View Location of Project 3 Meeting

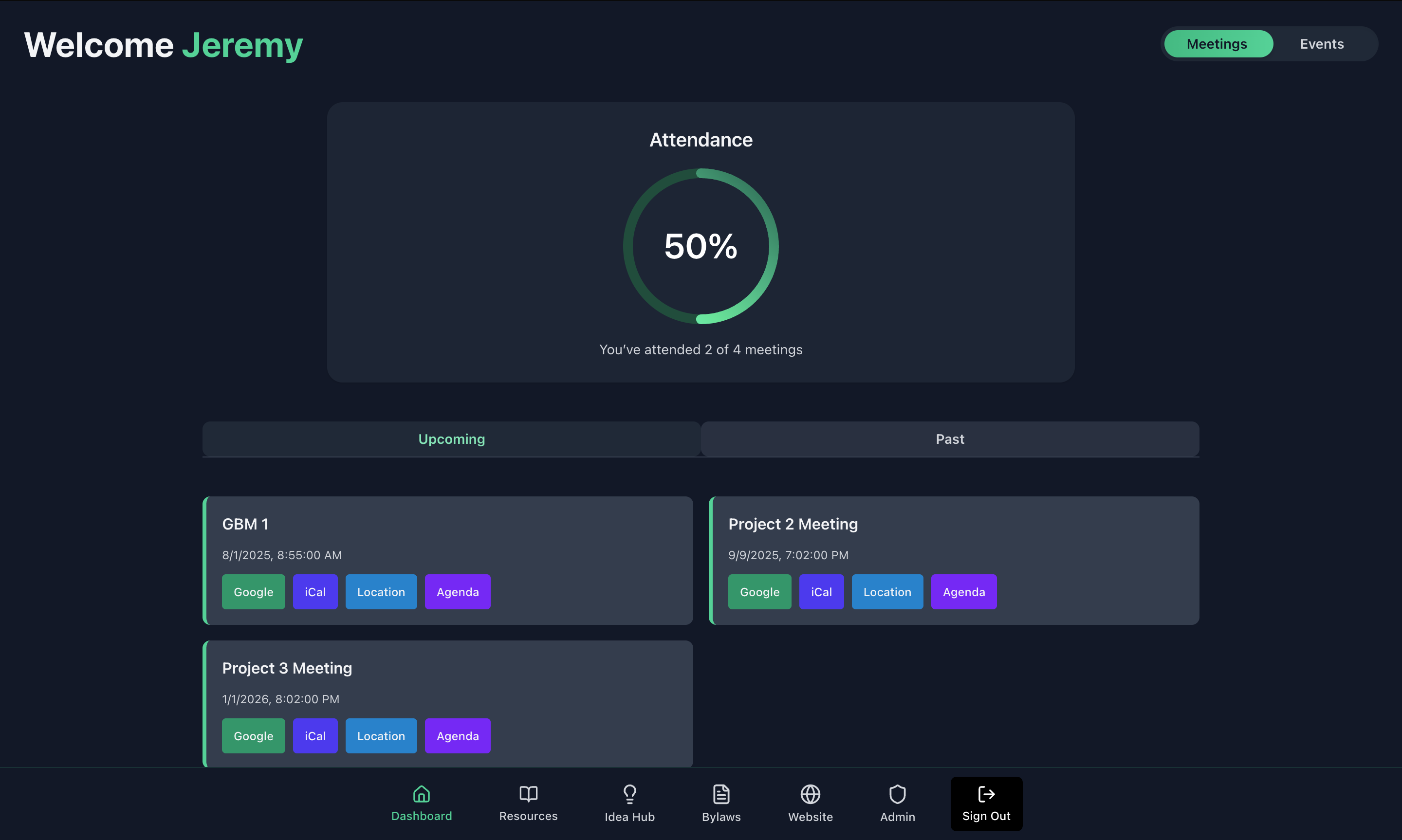point(381,736)
